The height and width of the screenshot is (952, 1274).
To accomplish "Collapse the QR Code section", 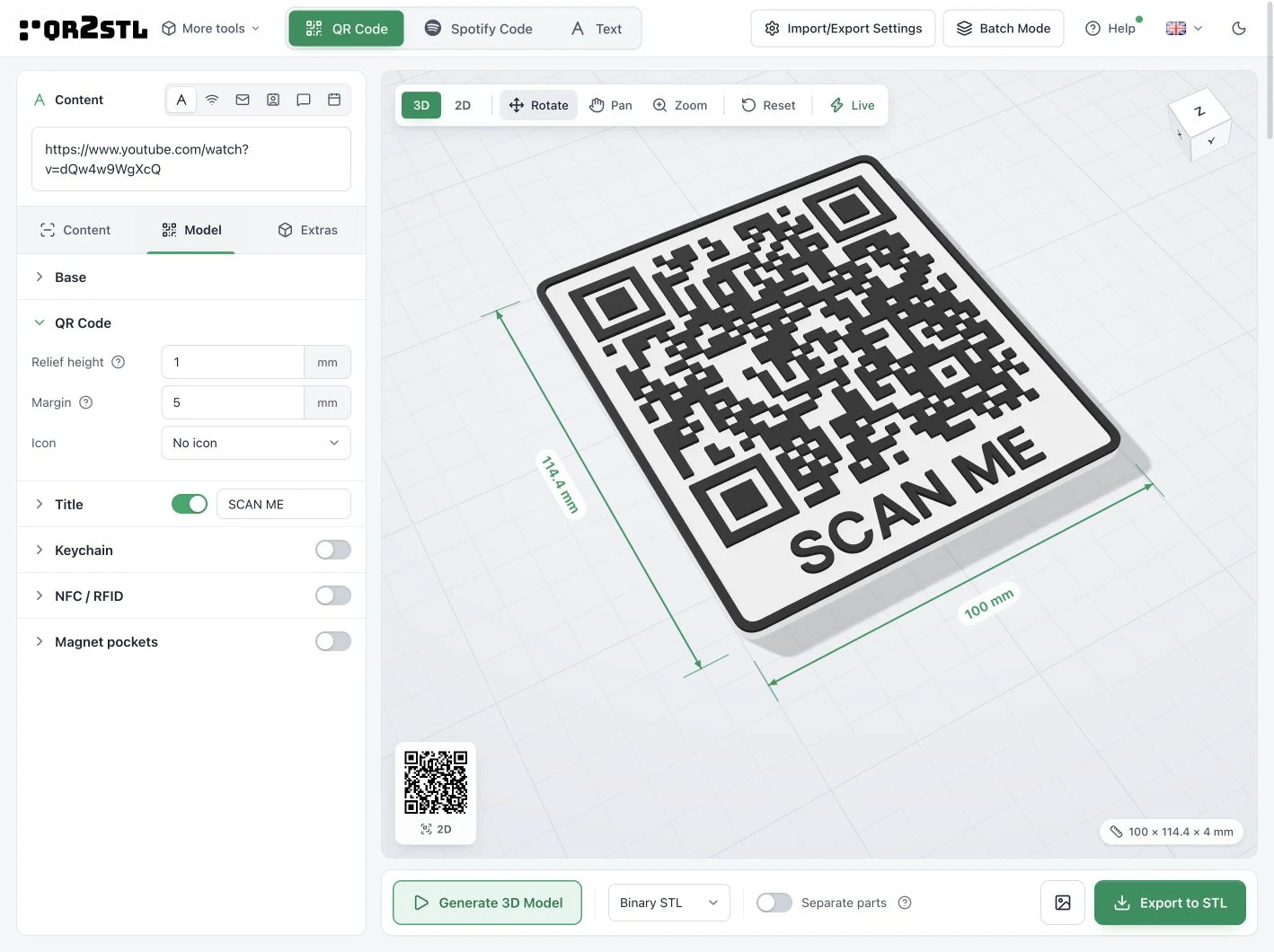I will pyautogui.click(x=191, y=322).
